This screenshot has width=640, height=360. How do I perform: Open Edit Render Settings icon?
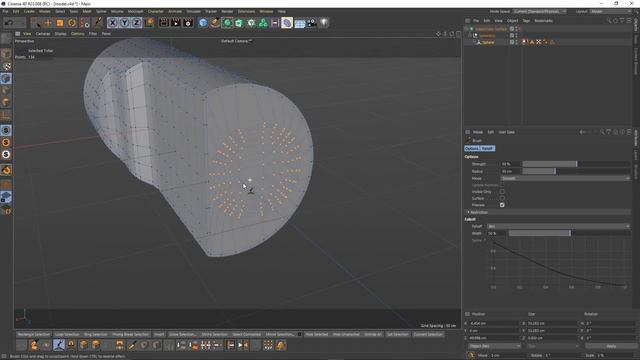(x=188, y=23)
